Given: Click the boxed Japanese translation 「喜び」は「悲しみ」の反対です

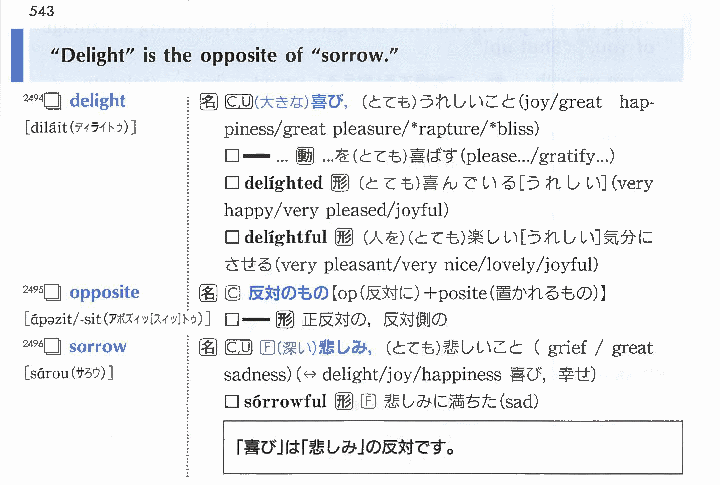Looking at the screenshot, I should 452,447.
